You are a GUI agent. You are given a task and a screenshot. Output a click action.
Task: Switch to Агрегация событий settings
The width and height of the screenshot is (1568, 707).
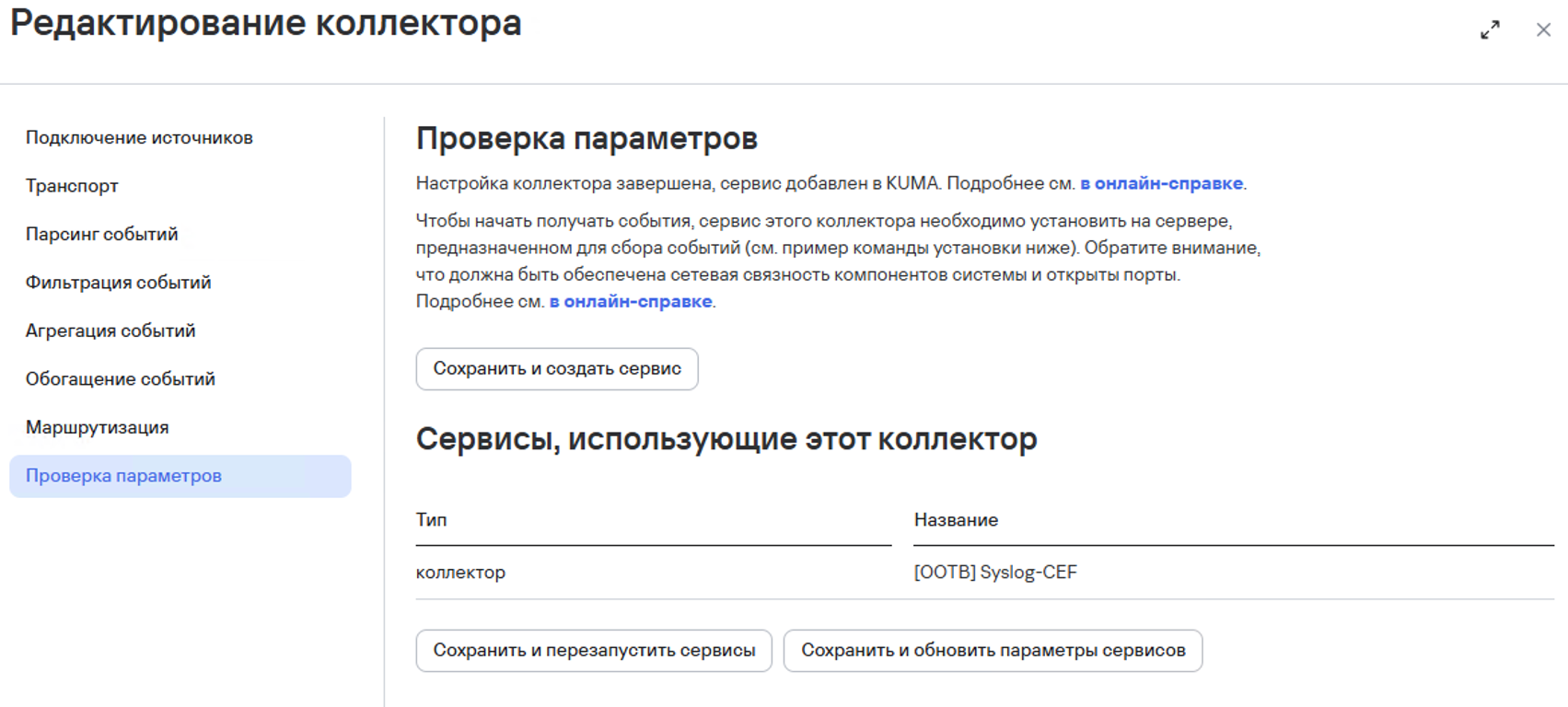[110, 331]
